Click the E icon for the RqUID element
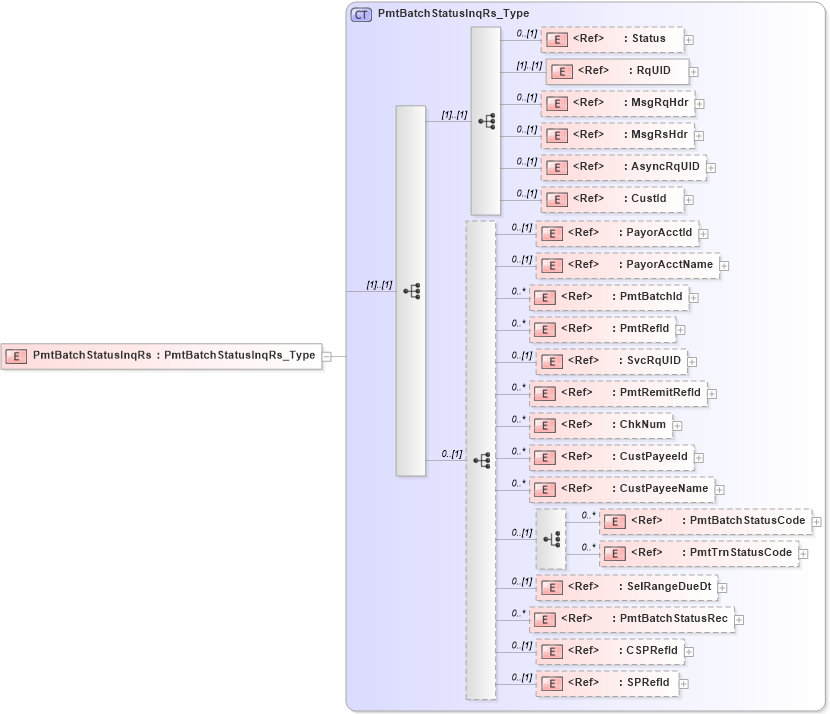The width and height of the screenshot is (830, 714). point(560,71)
